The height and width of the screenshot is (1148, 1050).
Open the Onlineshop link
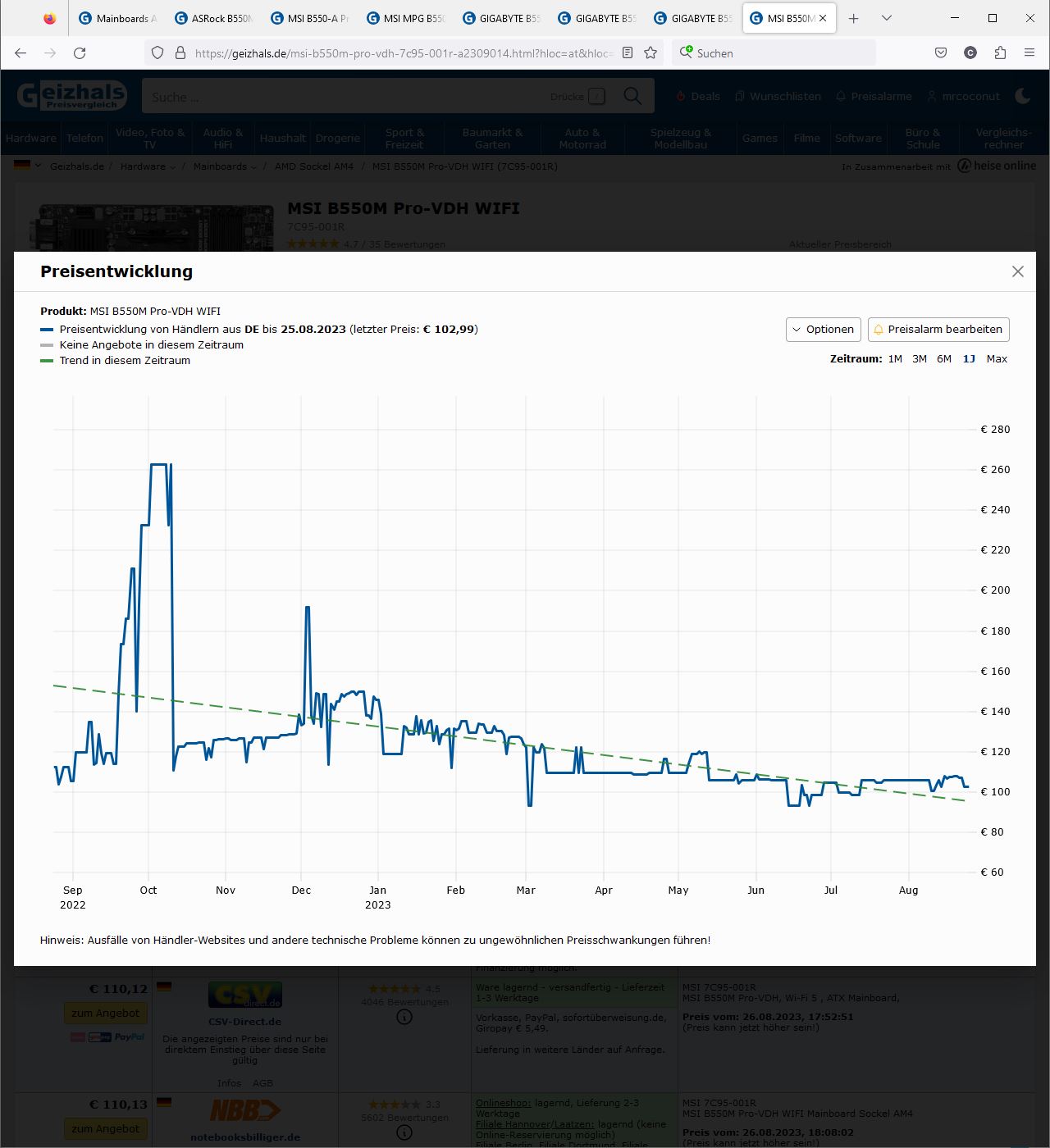pyautogui.click(x=503, y=1103)
